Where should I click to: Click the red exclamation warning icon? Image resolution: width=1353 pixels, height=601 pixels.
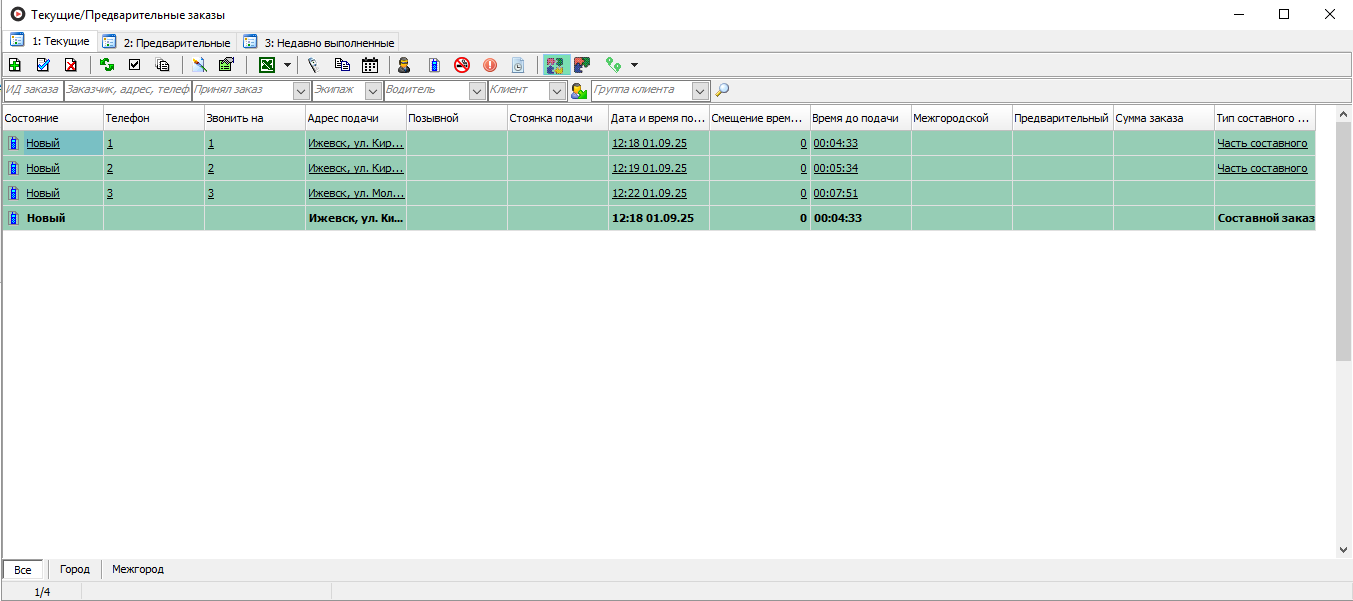click(x=490, y=65)
